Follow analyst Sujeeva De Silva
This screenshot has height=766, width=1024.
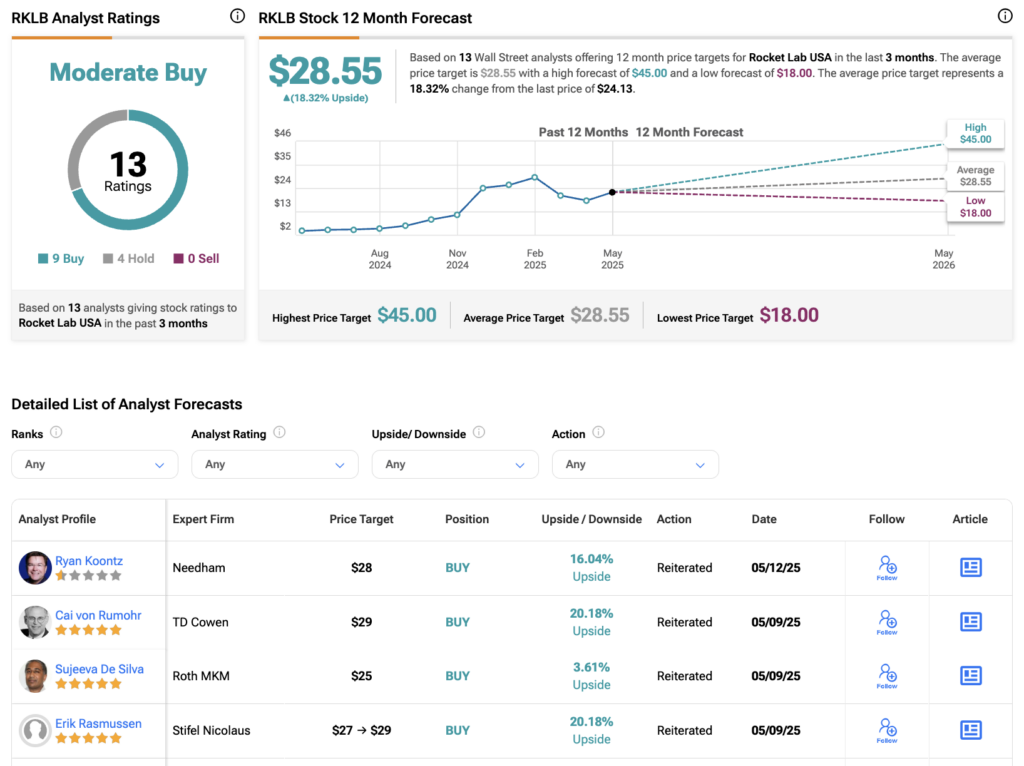click(886, 676)
